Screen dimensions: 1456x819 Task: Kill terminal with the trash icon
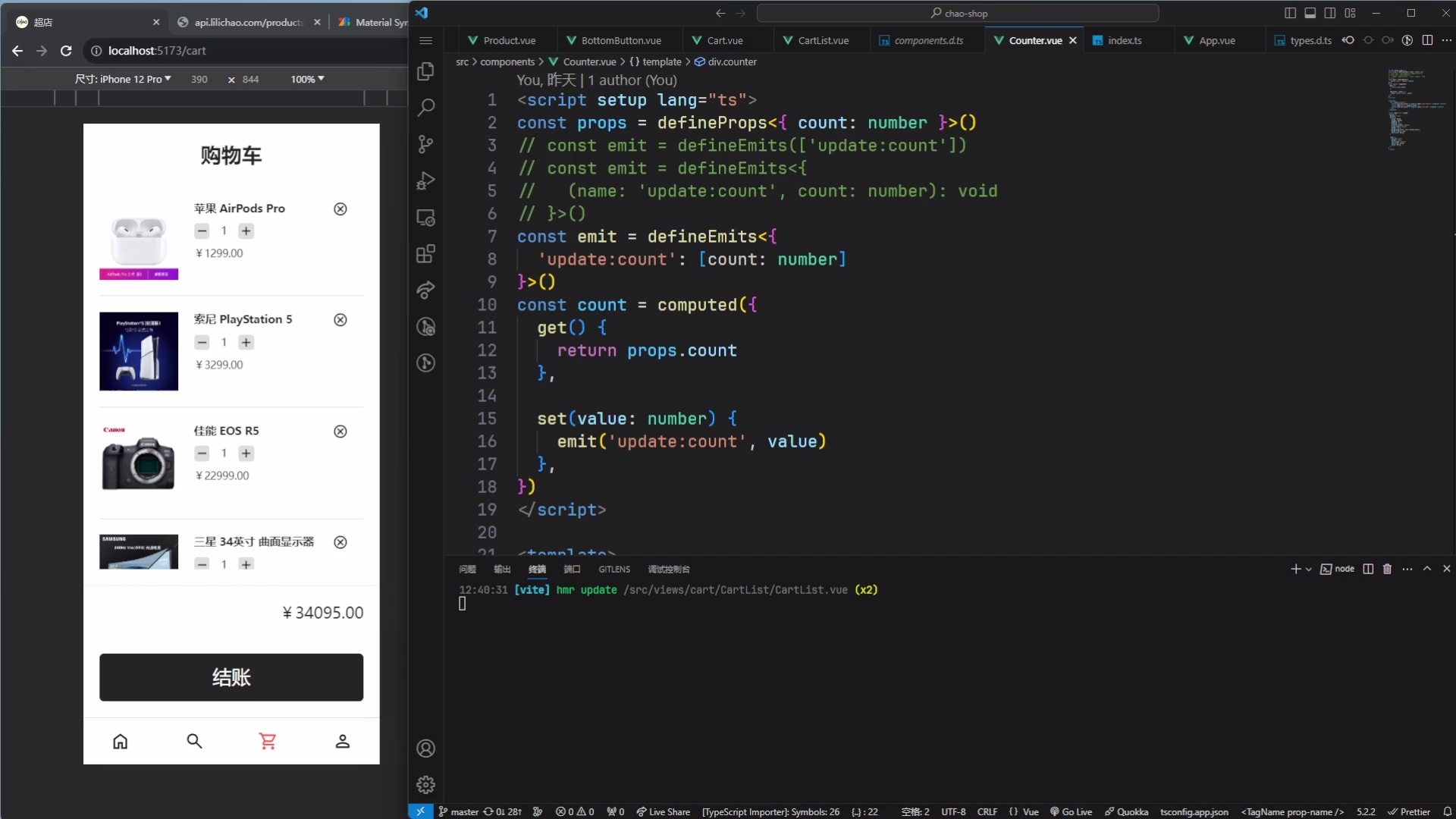(1387, 569)
